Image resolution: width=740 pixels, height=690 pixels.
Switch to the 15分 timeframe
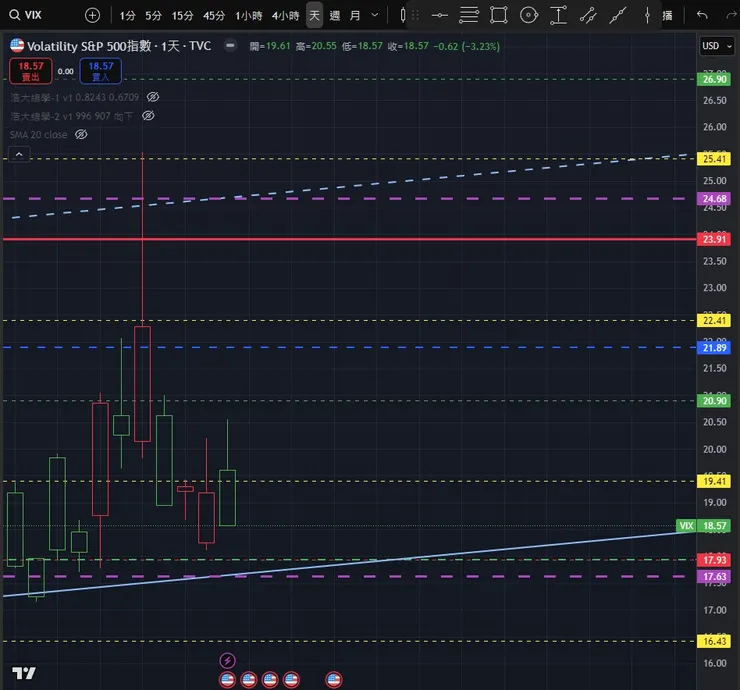[x=183, y=16]
